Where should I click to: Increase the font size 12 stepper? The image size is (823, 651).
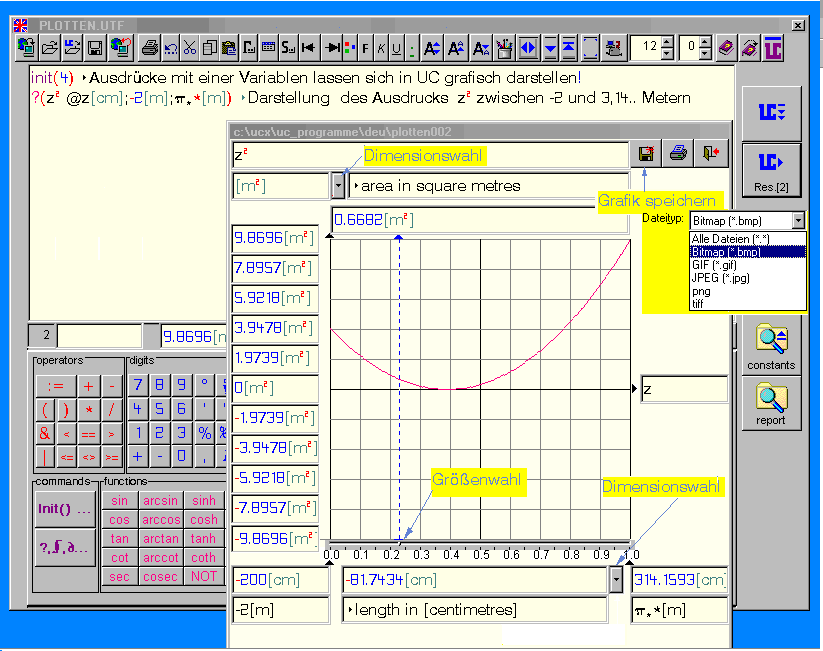click(x=667, y=42)
